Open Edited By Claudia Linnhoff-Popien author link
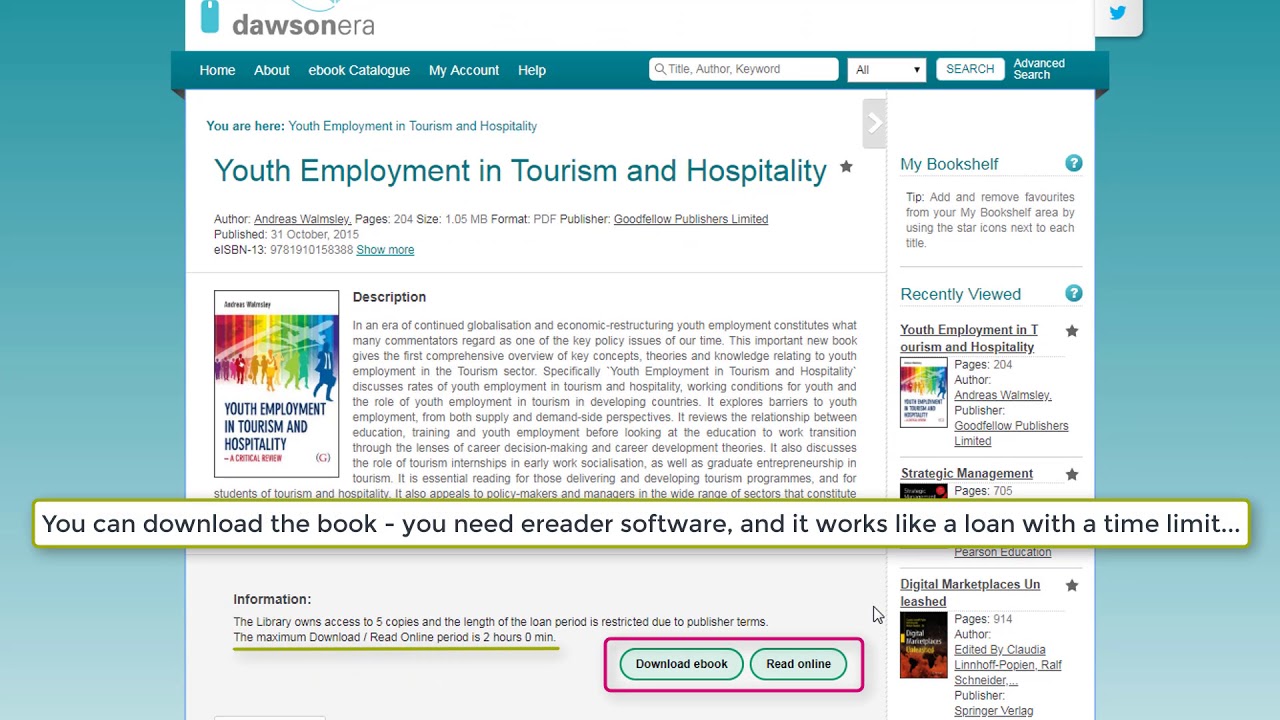The width and height of the screenshot is (1280, 720). click(x=1008, y=665)
